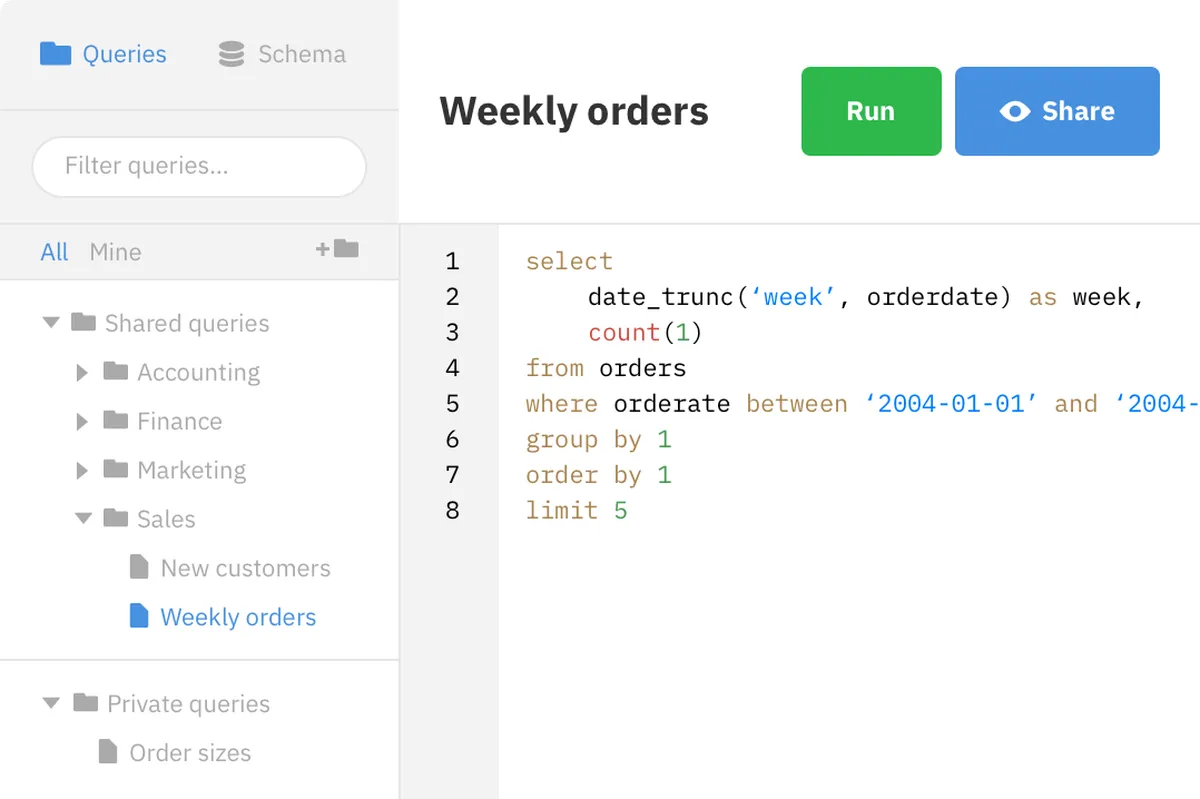Image resolution: width=1200 pixels, height=799 pixels.
Task: Click the New customers file icon
Action: pyautogui.click(x=139, y=567)
